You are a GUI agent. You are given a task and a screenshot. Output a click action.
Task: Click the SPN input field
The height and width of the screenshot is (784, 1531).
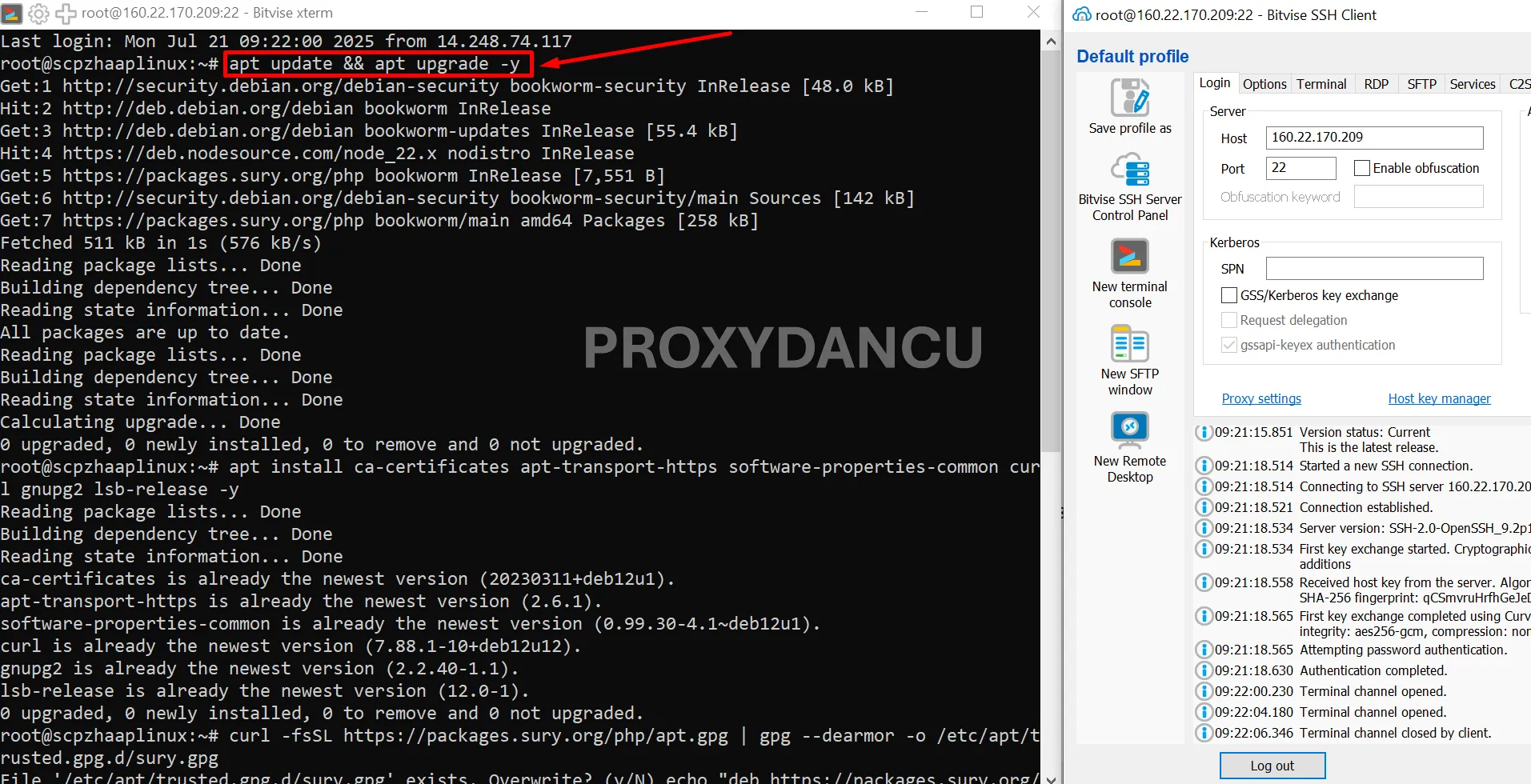(1374, 268)
